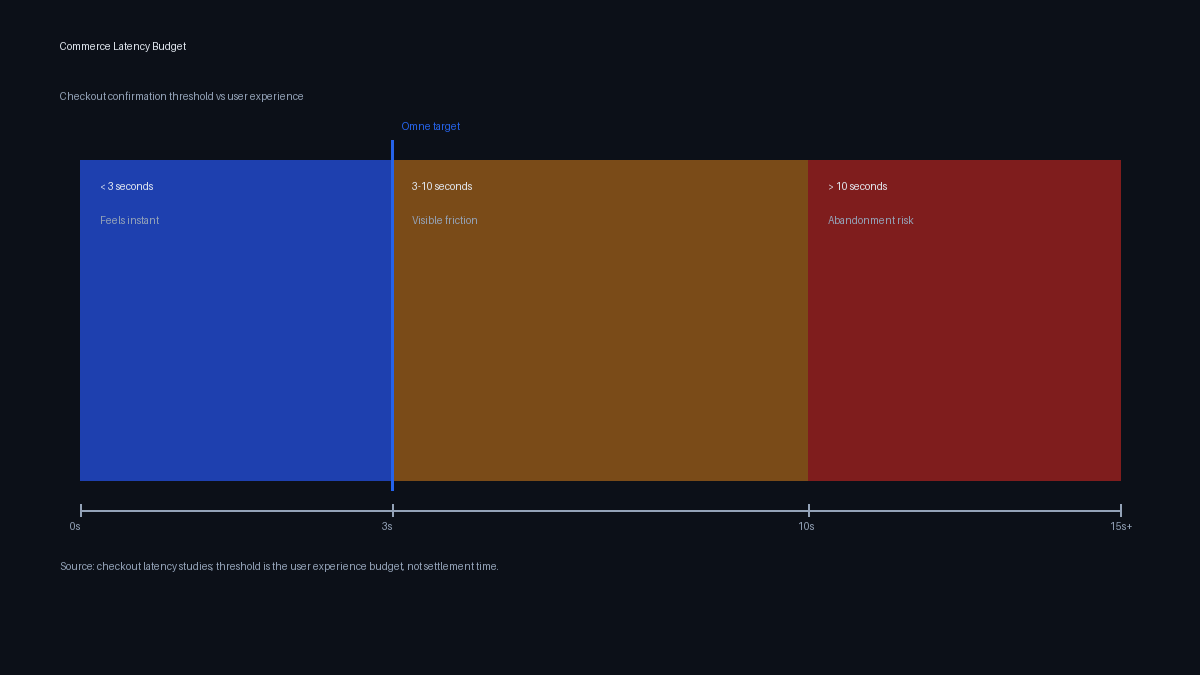The height and width of the screenshot is (675, 1200).
Task: Click the red latency zone block
Action: click(964, 350)
